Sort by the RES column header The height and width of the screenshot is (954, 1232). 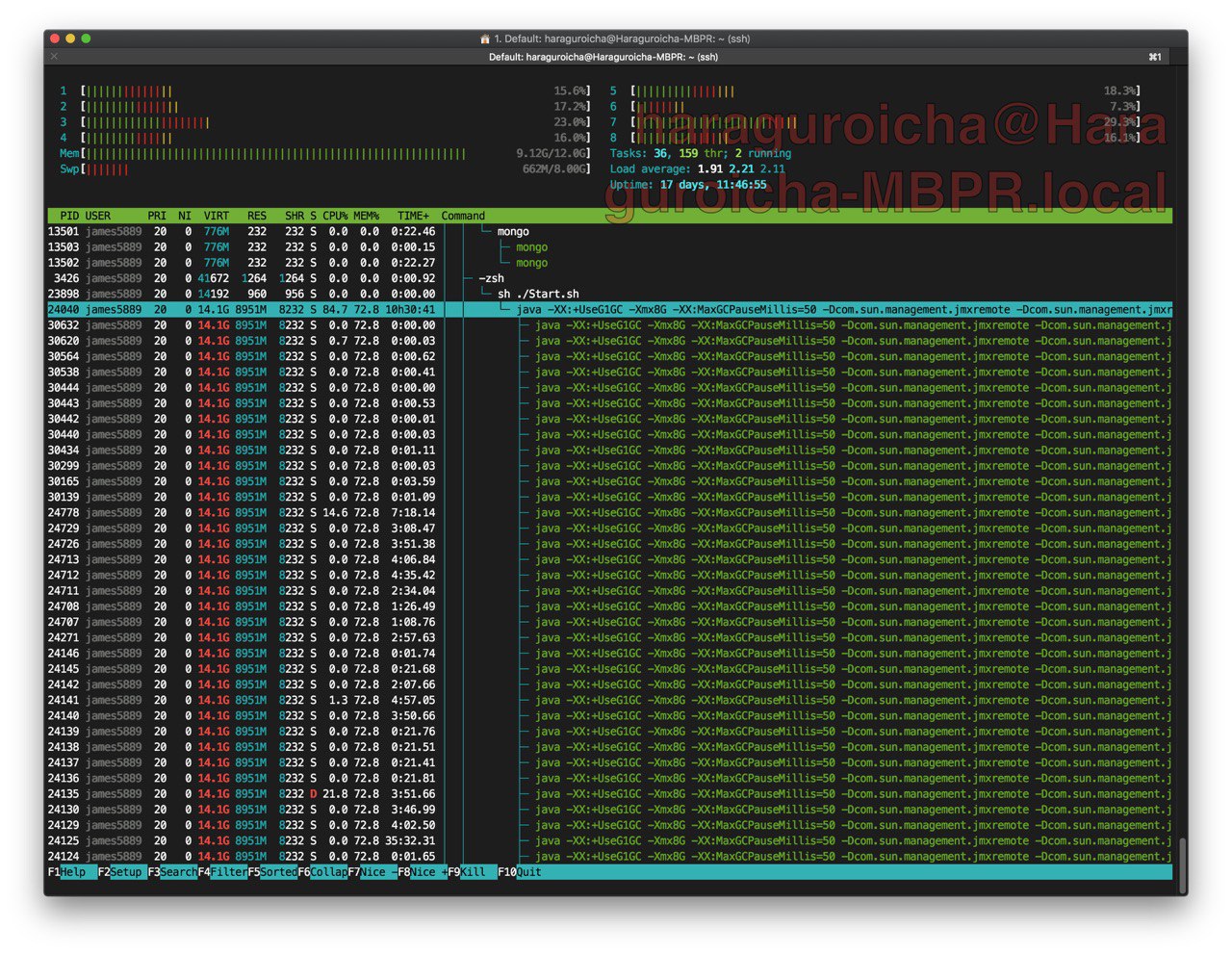click(x=257, y=216)
